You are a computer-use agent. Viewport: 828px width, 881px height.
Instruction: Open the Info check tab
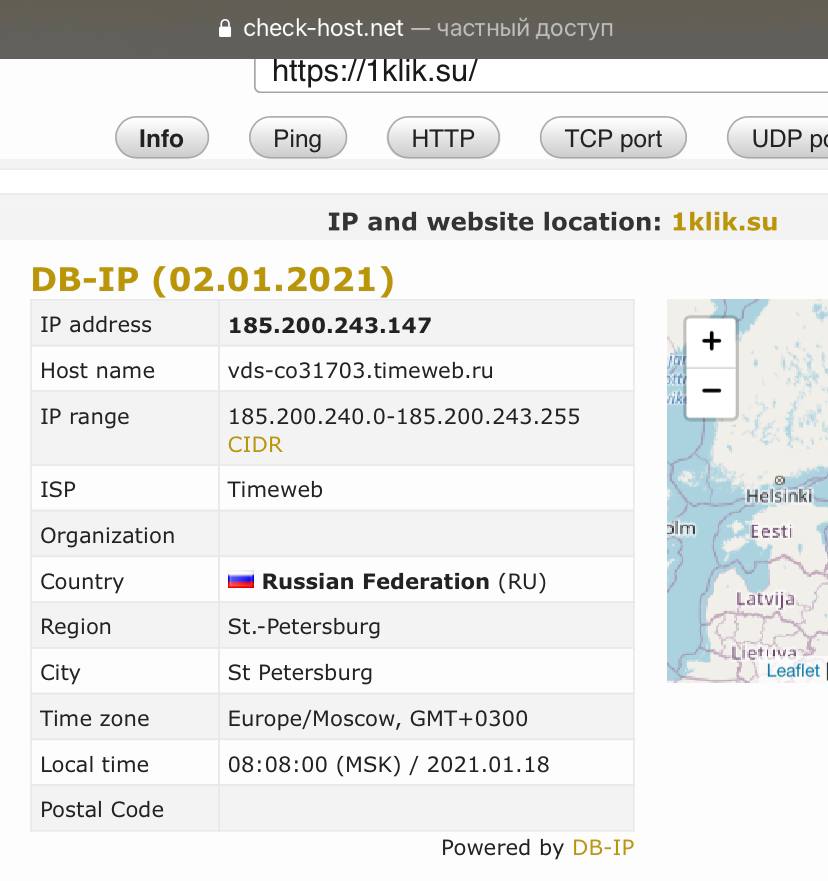pos(162,138)
